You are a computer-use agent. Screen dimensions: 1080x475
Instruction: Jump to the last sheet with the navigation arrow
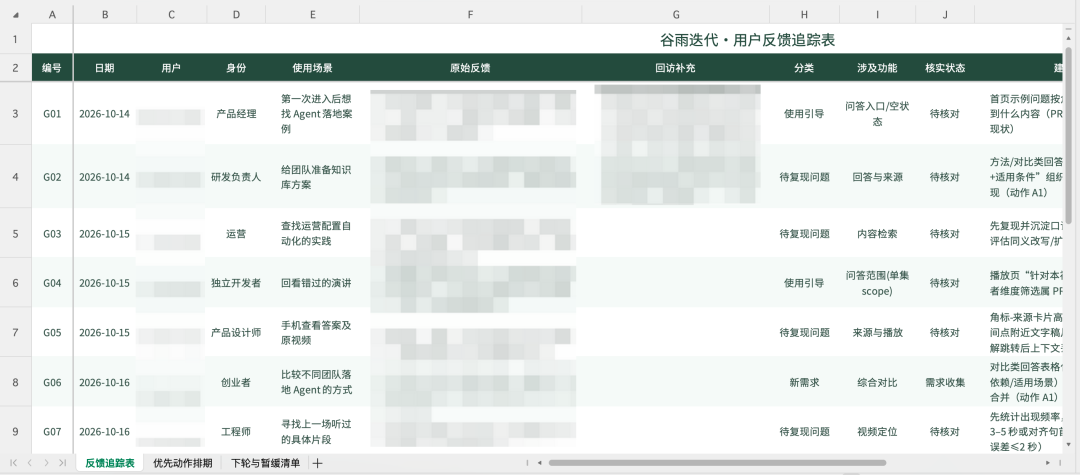(63, 463)
